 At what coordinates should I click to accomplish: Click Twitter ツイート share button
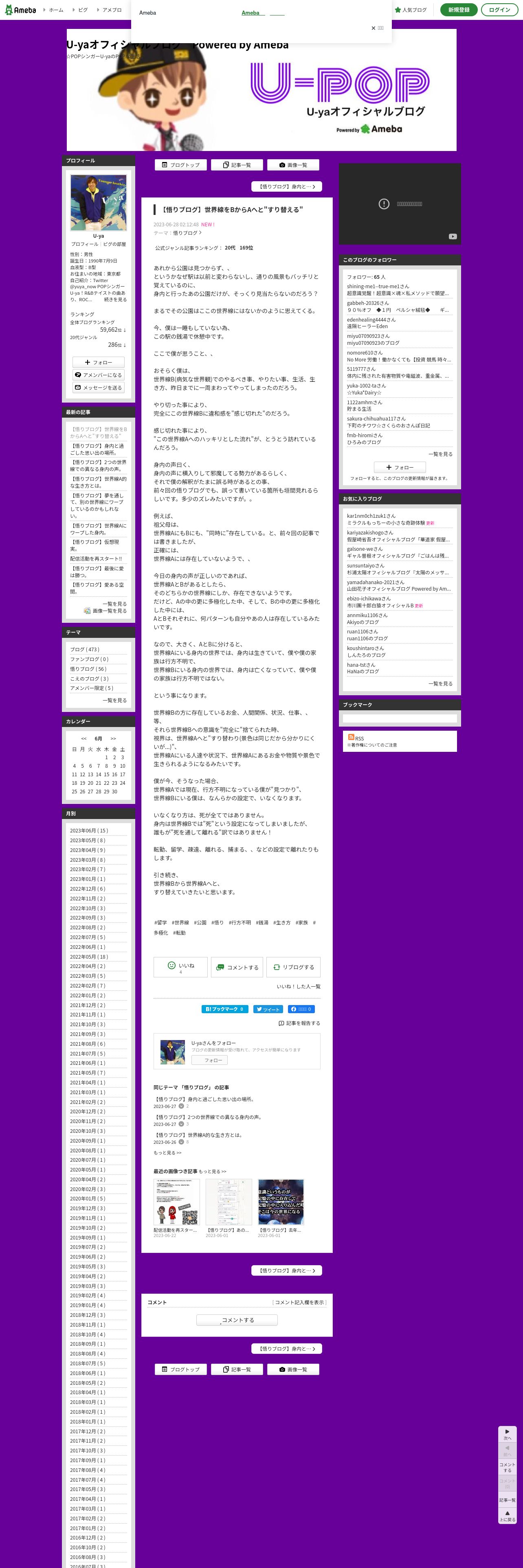tap(268, 1009)
